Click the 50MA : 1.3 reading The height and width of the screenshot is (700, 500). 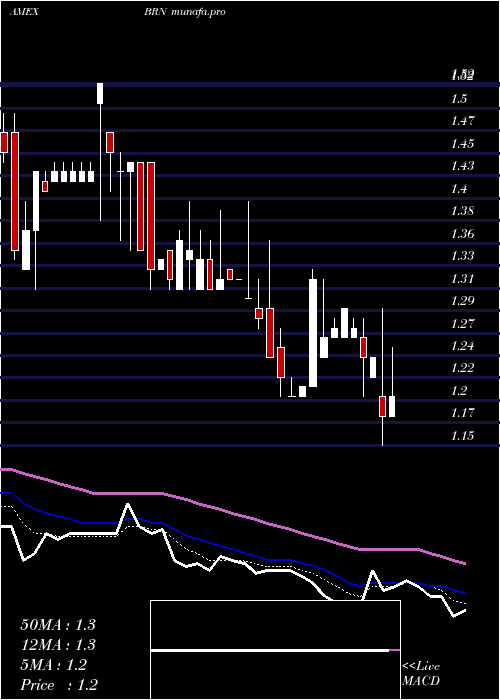(58, 625)
